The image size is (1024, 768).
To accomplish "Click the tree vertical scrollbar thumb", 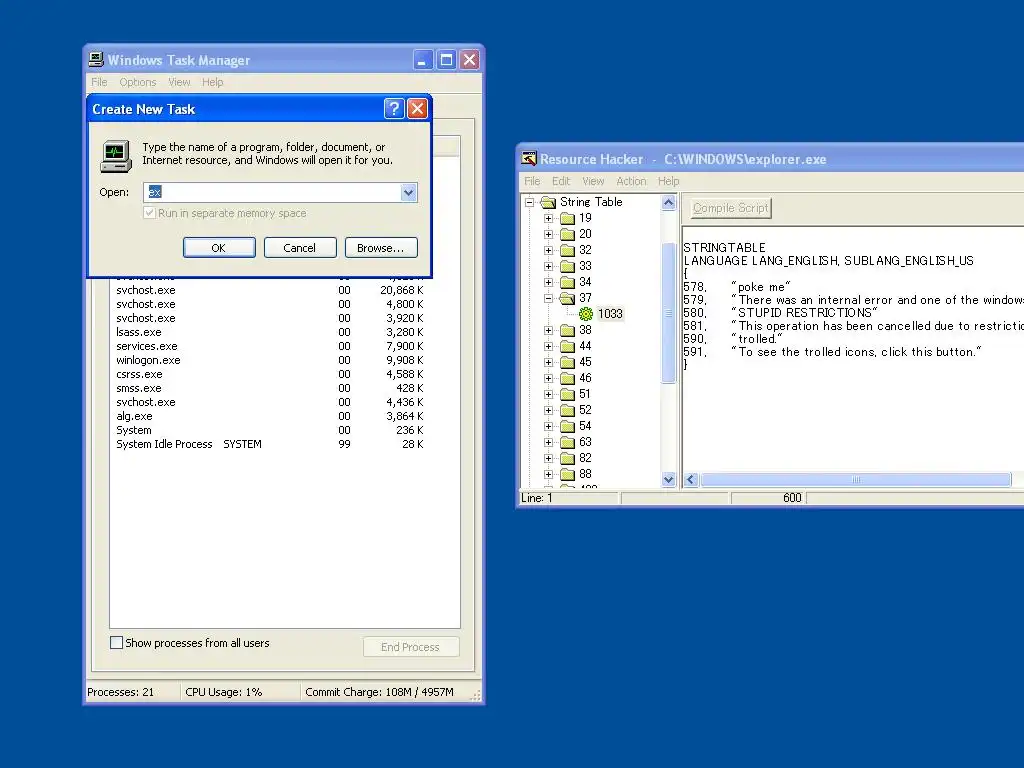I will 668,313.
